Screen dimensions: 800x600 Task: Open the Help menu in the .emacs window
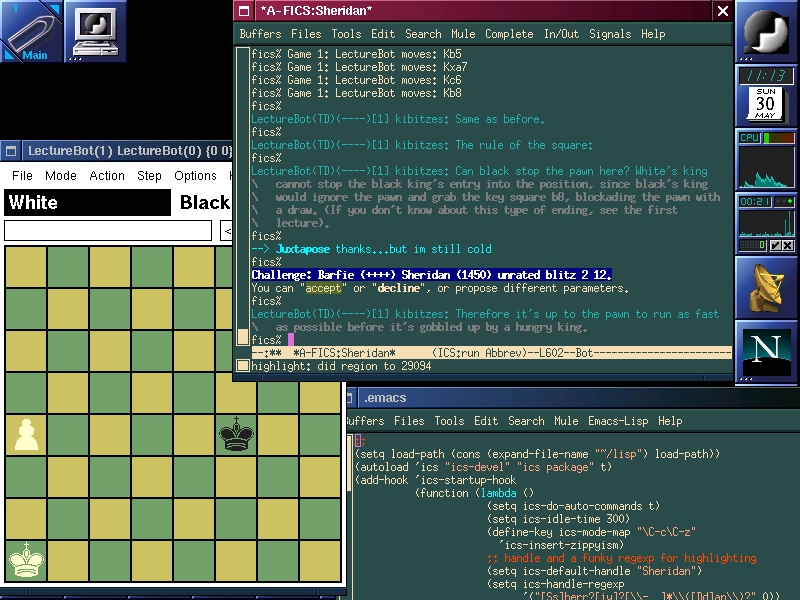click(x=670, y=421)
